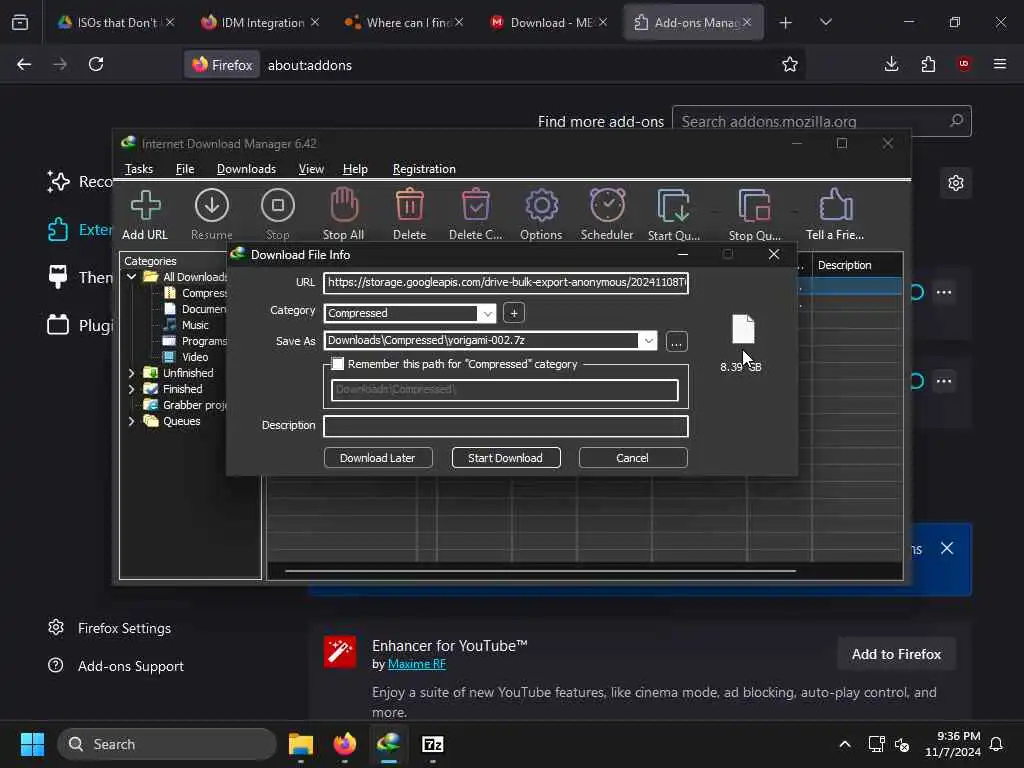Expand Finished category
This screenshot has width=1024, height=768.
coord(131,389)
